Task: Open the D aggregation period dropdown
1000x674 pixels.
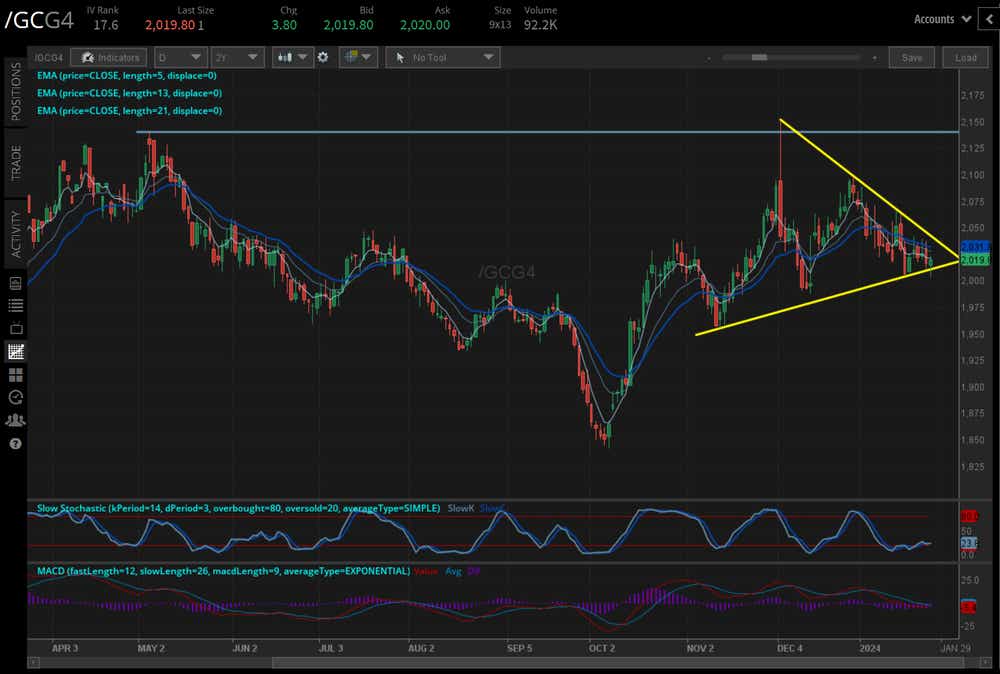Action: pos(180,57)
